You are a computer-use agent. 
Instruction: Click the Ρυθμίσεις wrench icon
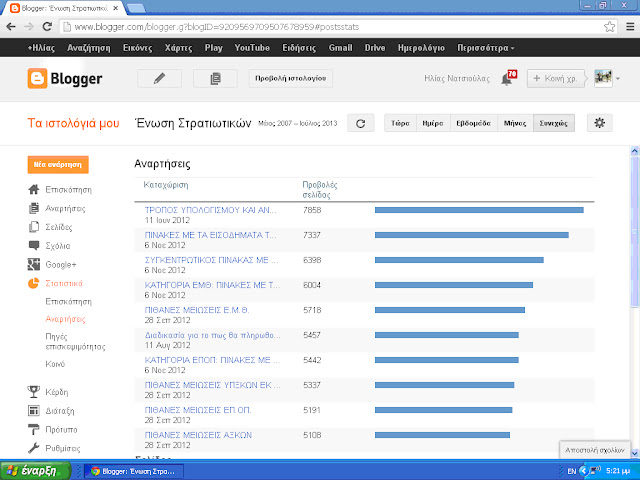point(33,448)
